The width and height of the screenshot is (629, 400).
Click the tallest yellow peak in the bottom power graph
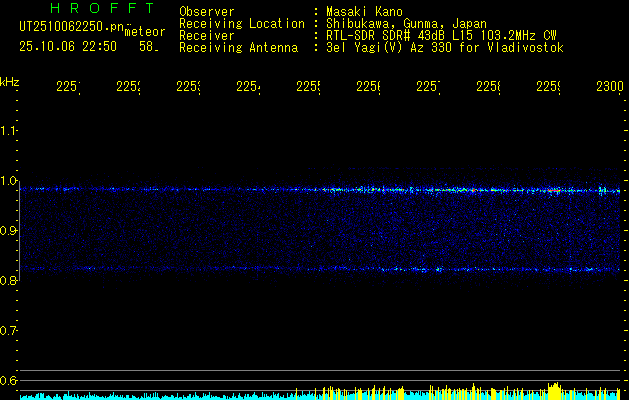[x=556, y=391]
